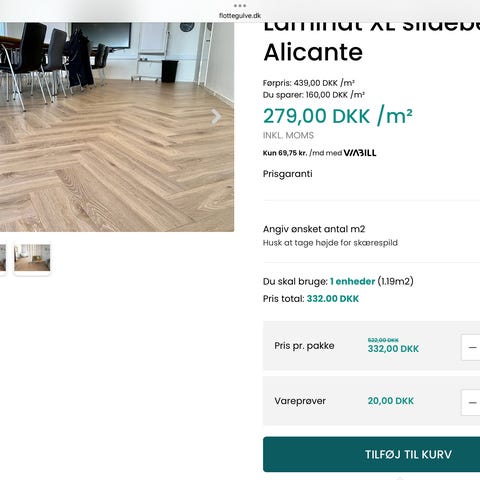
Task: Click the 1 enheder quantity text
Action: (352, 282)
